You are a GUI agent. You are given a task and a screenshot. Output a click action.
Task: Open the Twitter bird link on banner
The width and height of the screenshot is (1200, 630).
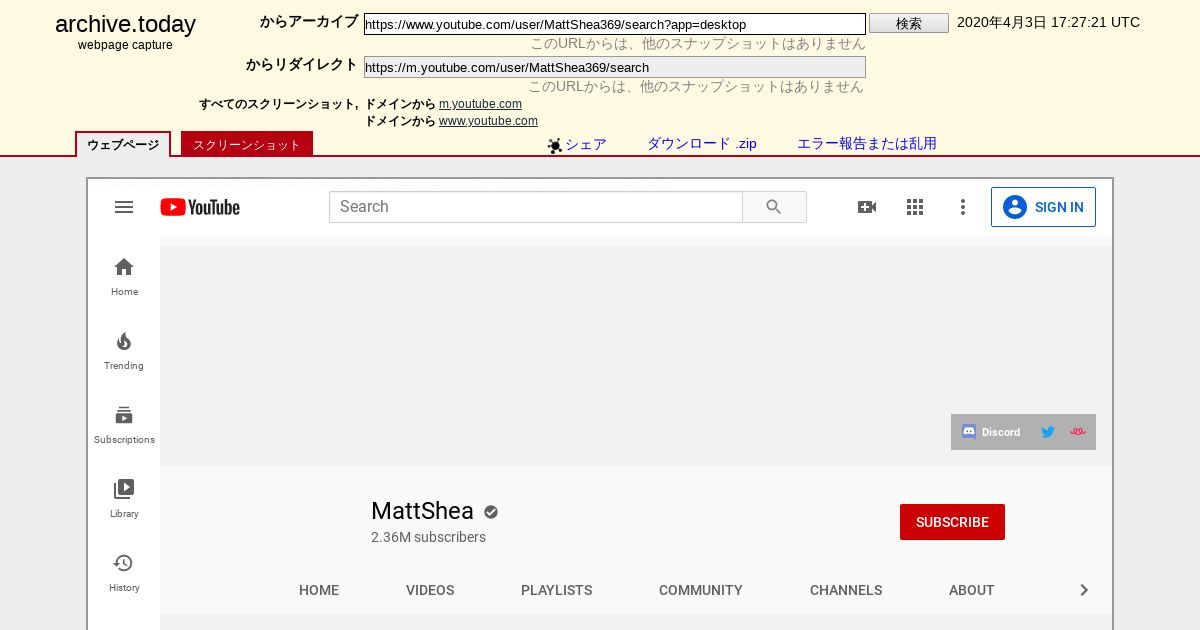click(x=1048, y=432)
